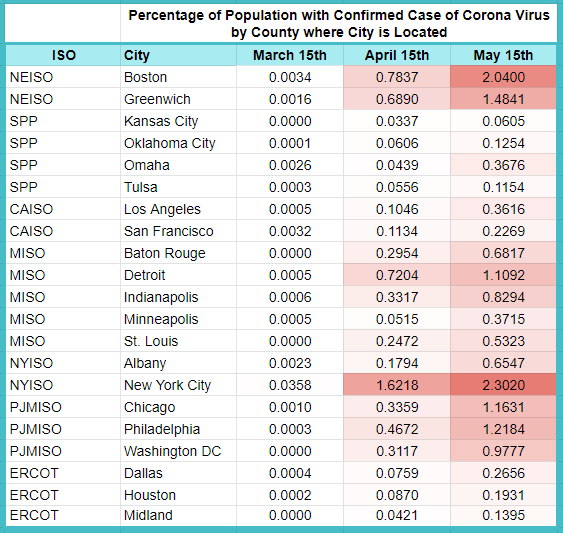Click the March 15th header cell
This screenshot has height=533, width=563.
click(290, 55)
